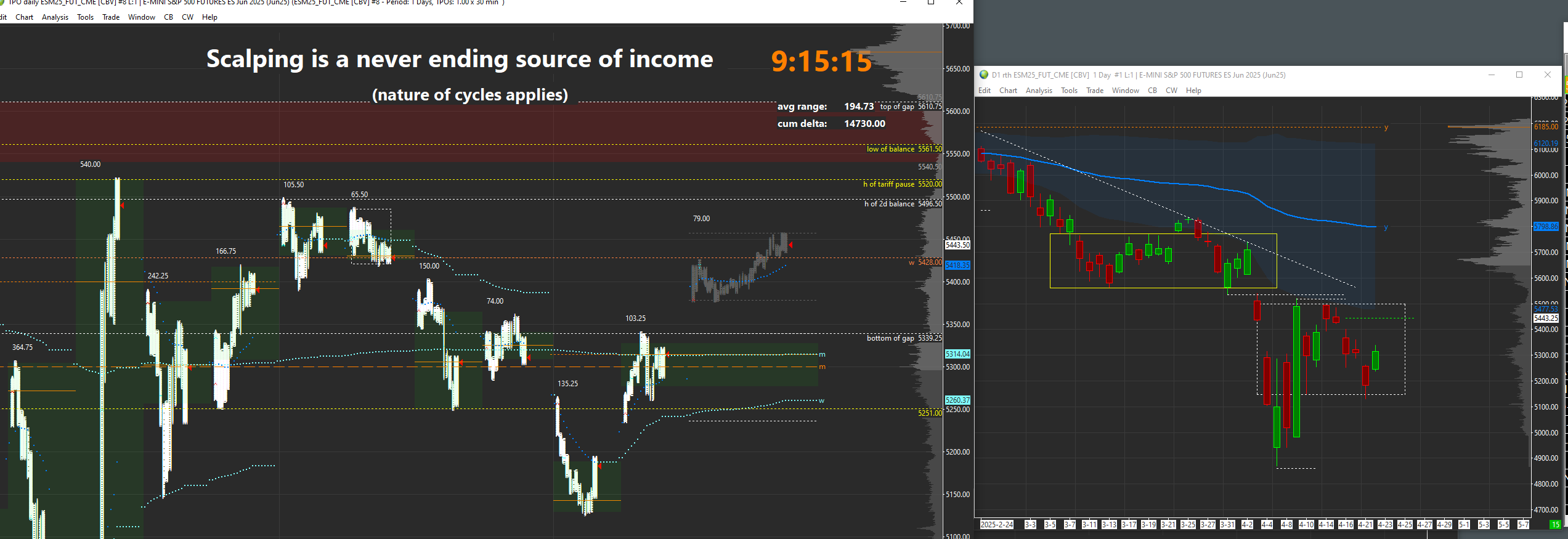Click the 3-17 date on the daily chart axis

1129,525
